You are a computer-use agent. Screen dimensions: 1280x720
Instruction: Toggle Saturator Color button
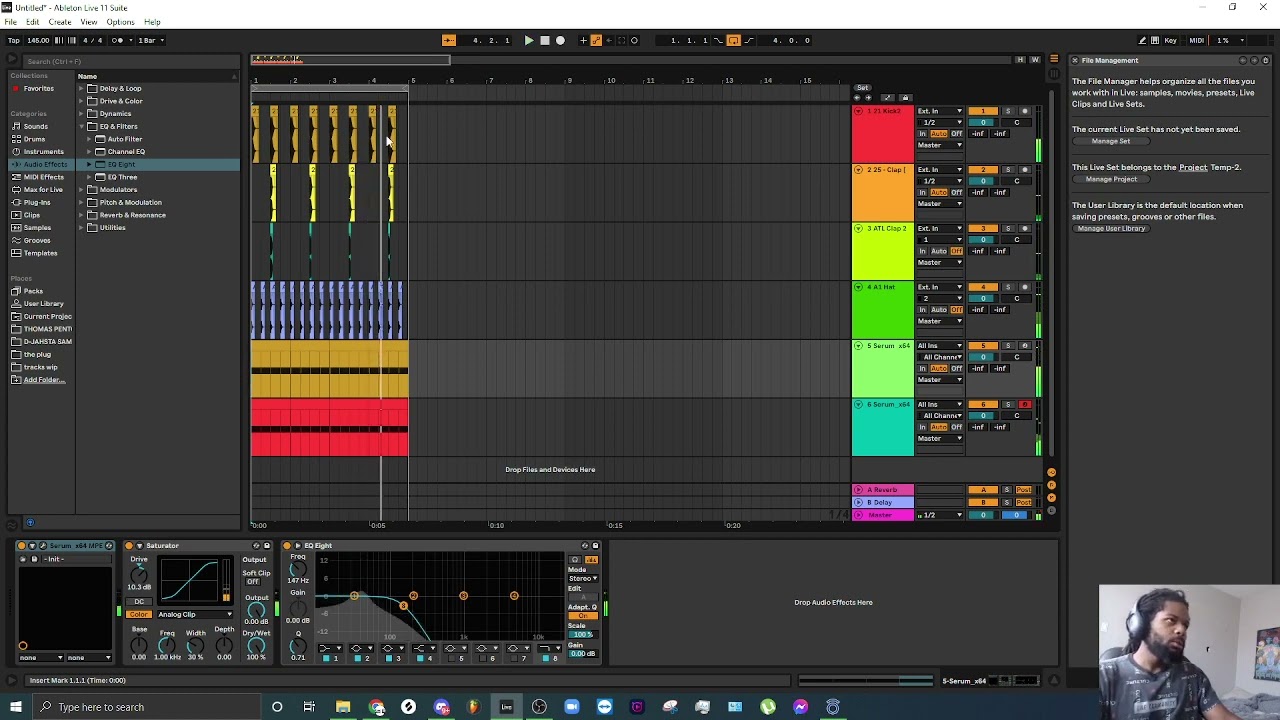139,614
